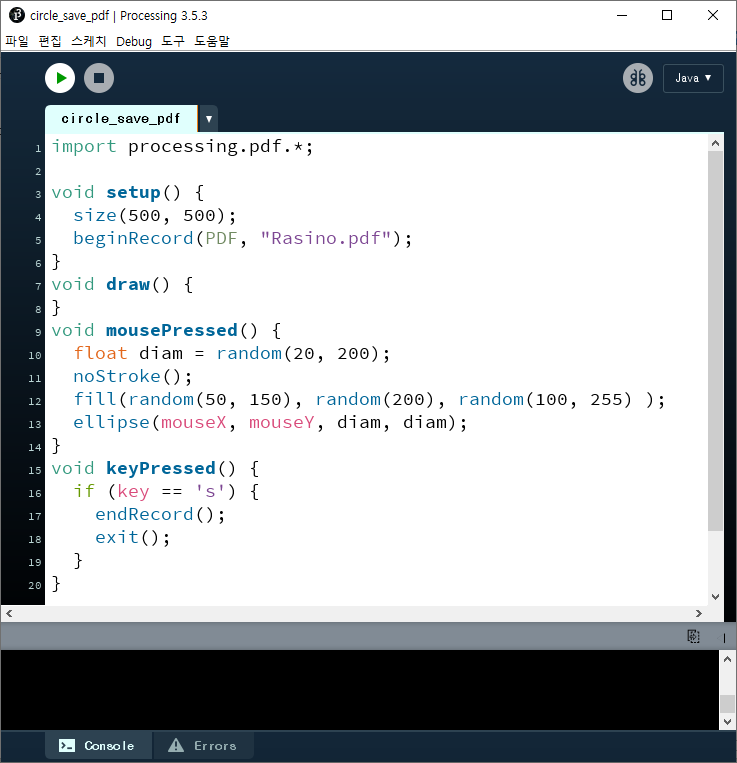
Task: Click the copy console icon
Action: (693, 636)
